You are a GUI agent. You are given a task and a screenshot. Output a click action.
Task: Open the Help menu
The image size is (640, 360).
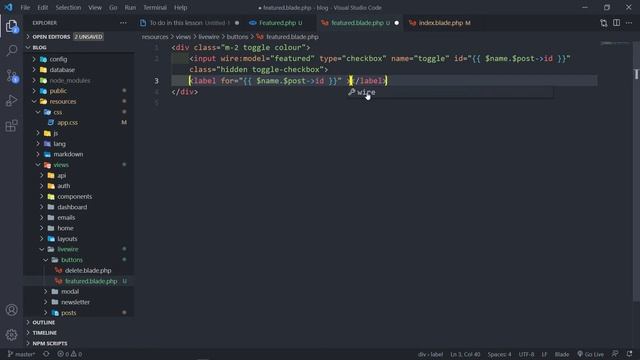[180, 7]
